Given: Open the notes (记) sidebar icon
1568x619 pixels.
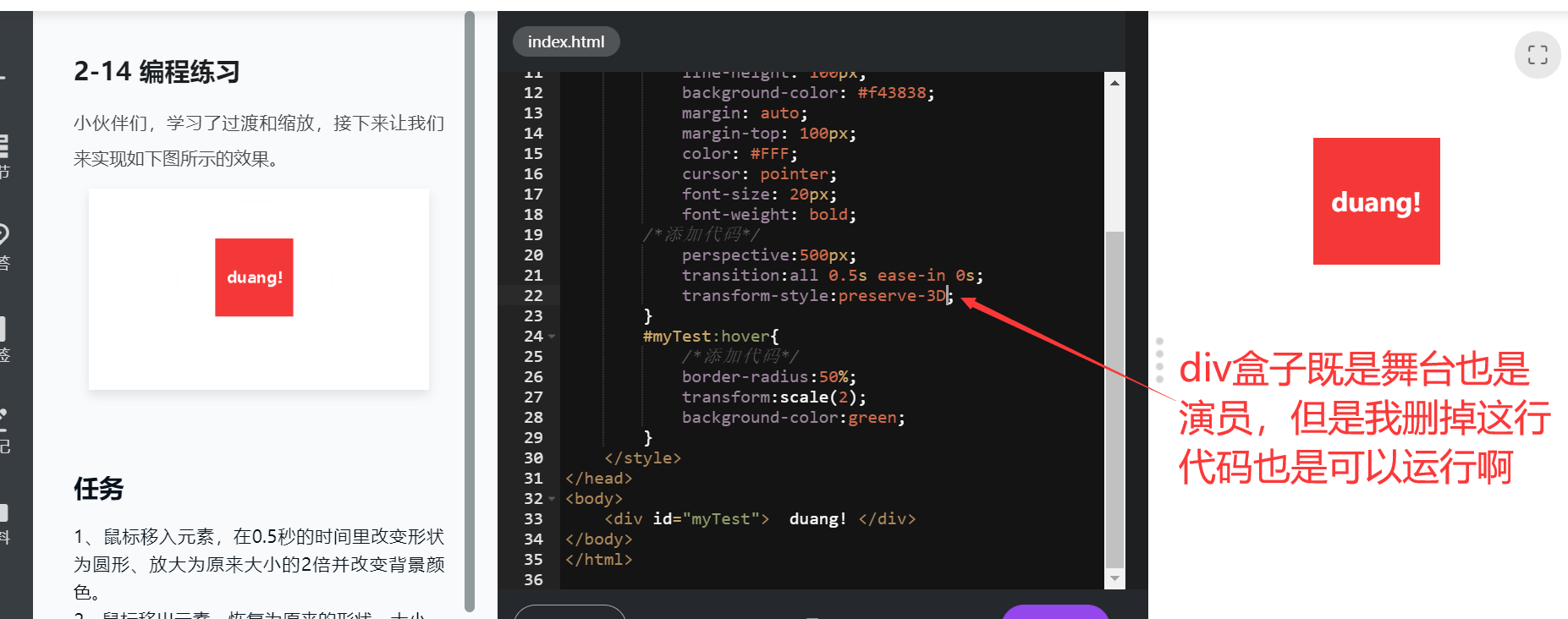Looking at the screenshot, I should [x=4, y=431].
